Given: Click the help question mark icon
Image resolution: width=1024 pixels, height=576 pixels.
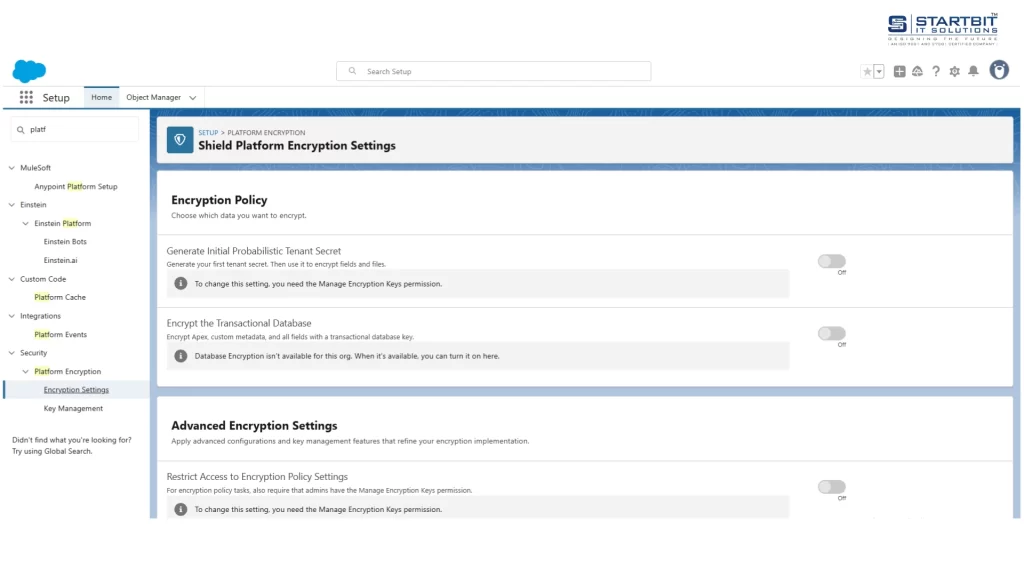Looking at the screenshot, I should tap(935, 71).
